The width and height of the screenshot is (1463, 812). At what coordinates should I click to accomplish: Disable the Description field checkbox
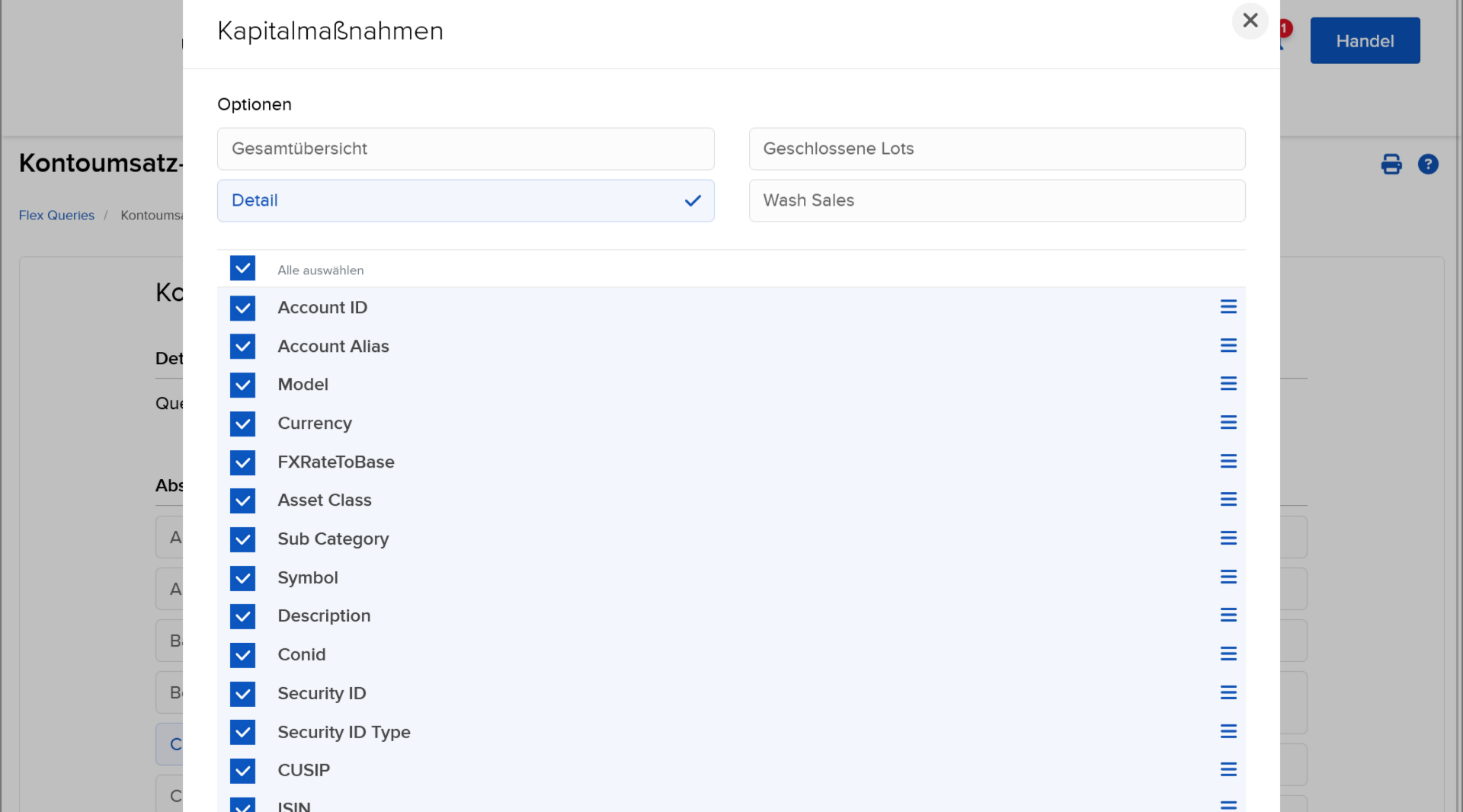pyautogui.click(x=242, y=616)
